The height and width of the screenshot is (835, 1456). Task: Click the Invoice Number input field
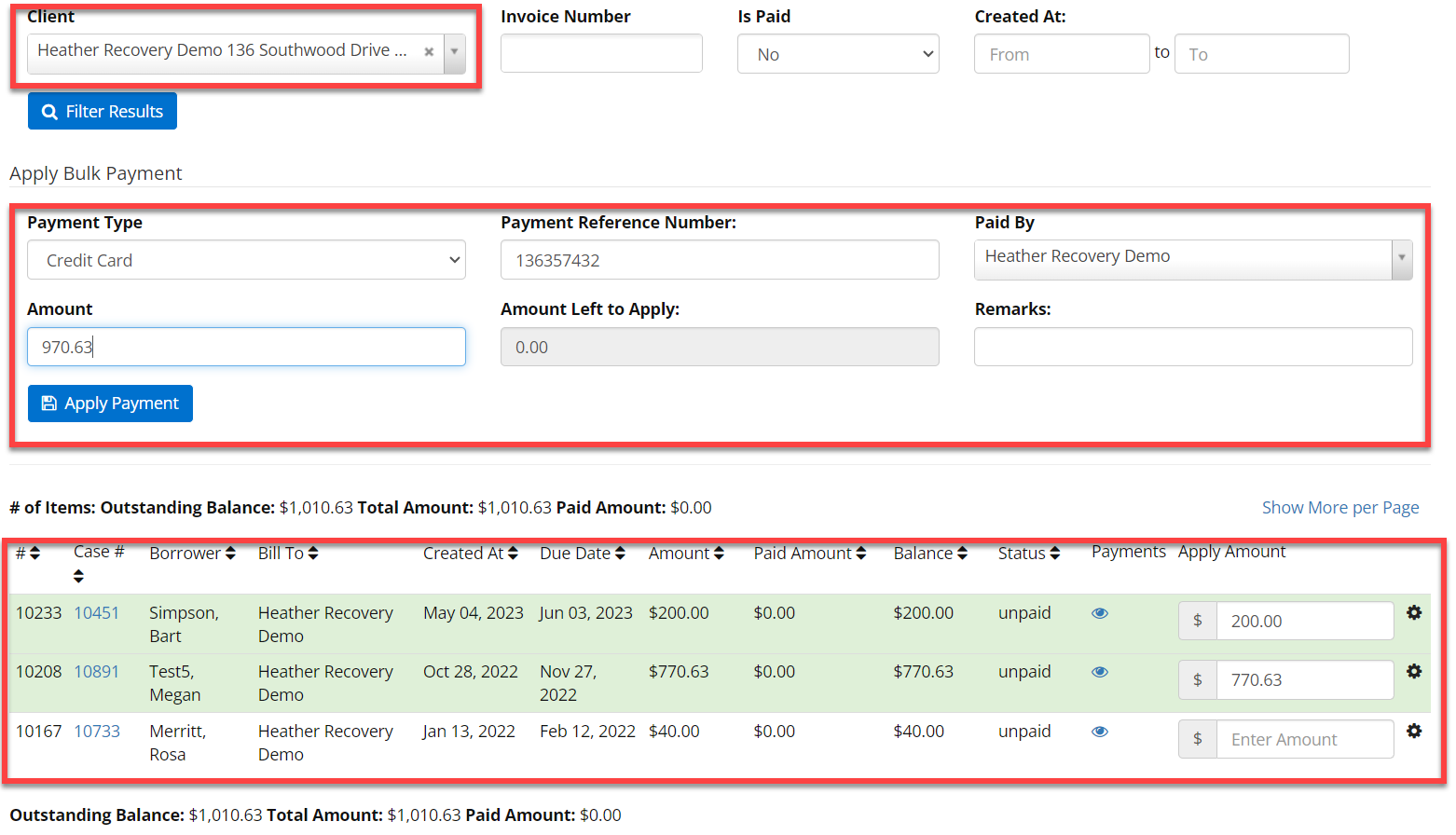point(601,53)
